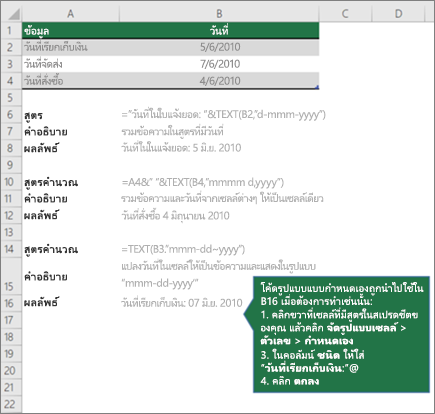Click 'คำอธิบาย' label in row 7

point(46,132)
